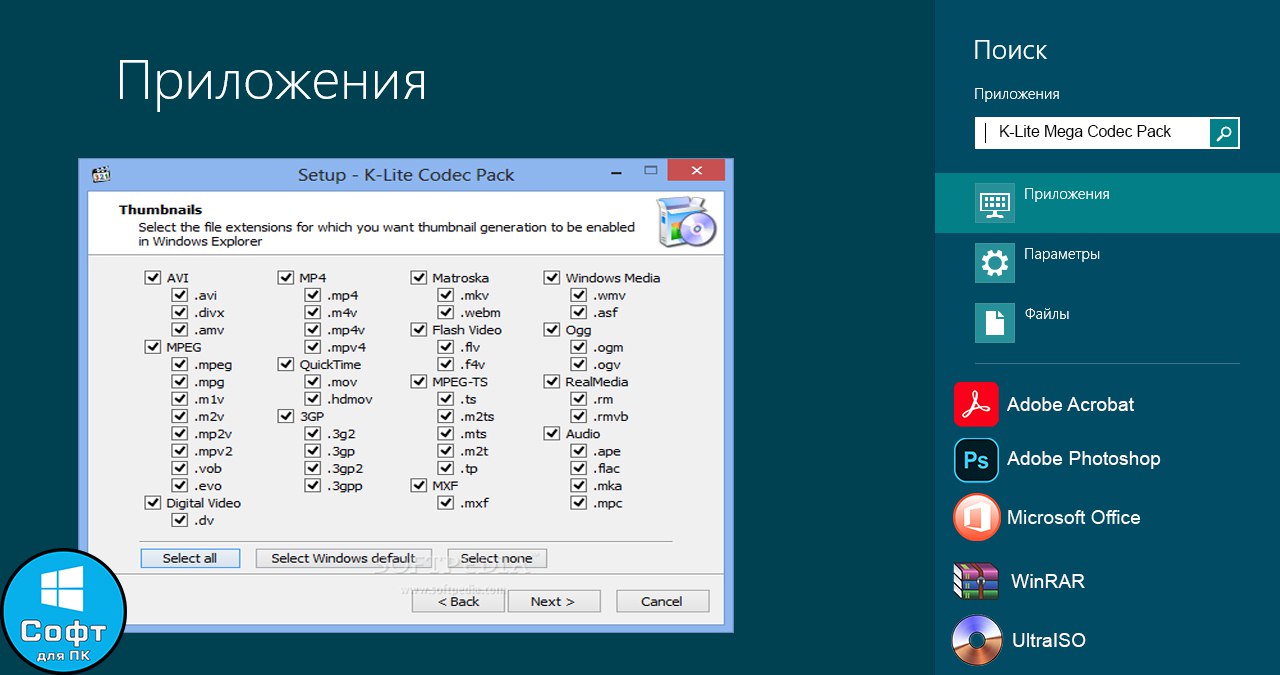Image resolution: width=1280 pixels, height=675 pixels.
Task: Uncheck the .m2v checkbox
Action: point(179,416)
